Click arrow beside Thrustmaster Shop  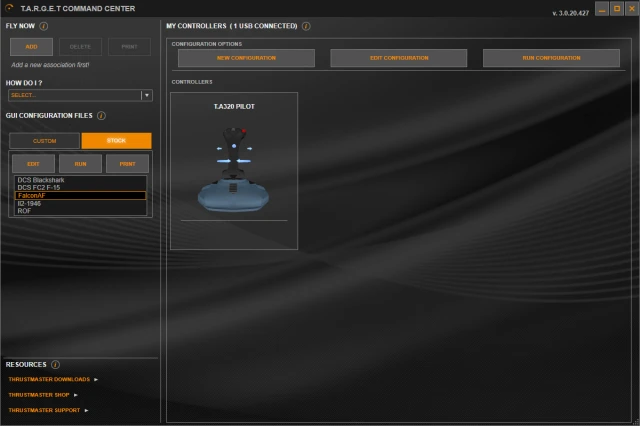pyautogui.click(x=76, y=395)
